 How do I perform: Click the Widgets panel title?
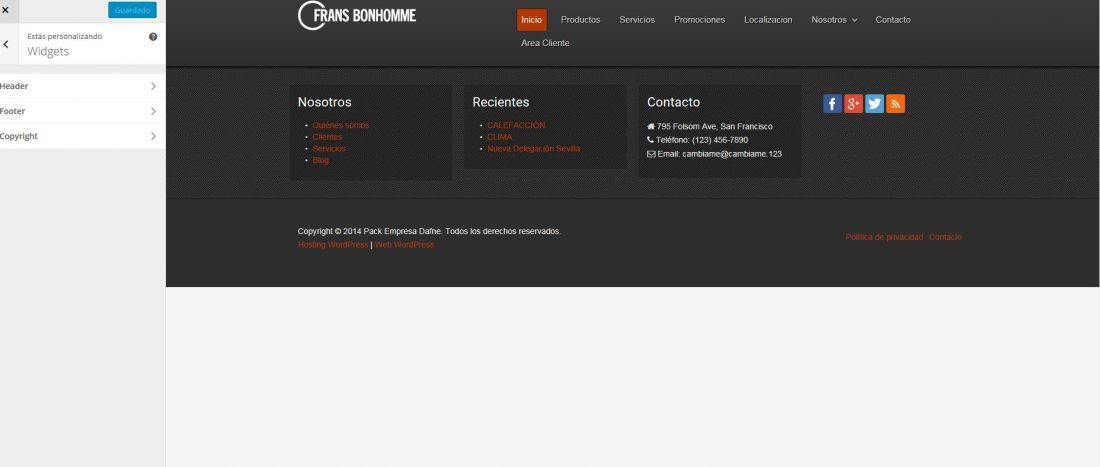[x=48, y=51]
